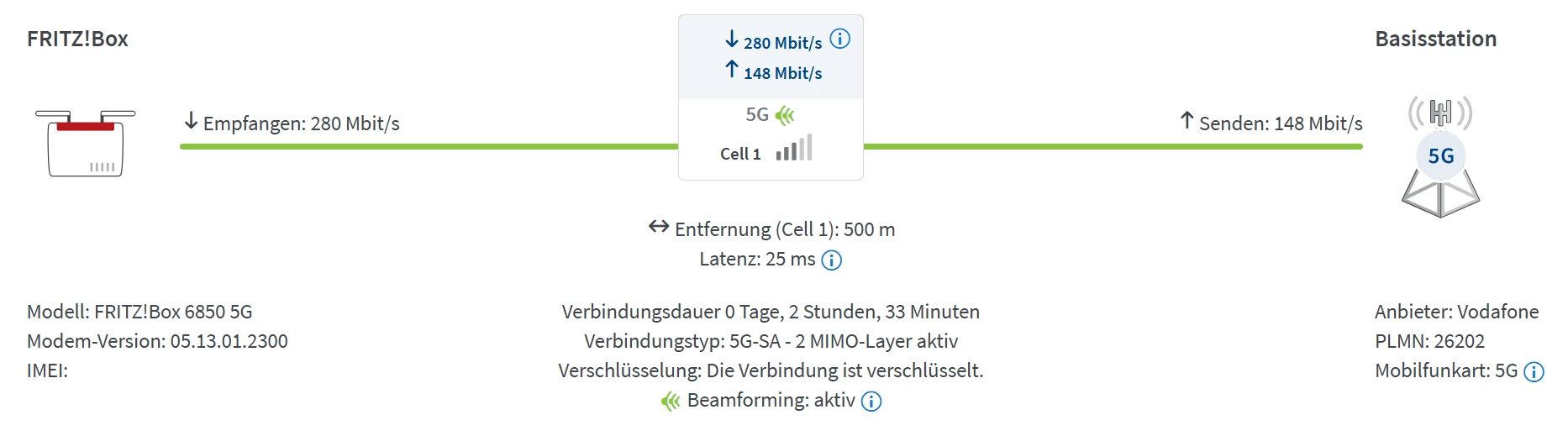Click the info icon beside 280 Mbit/s
The image size is (1568, 436).
[x=839, y=39]
